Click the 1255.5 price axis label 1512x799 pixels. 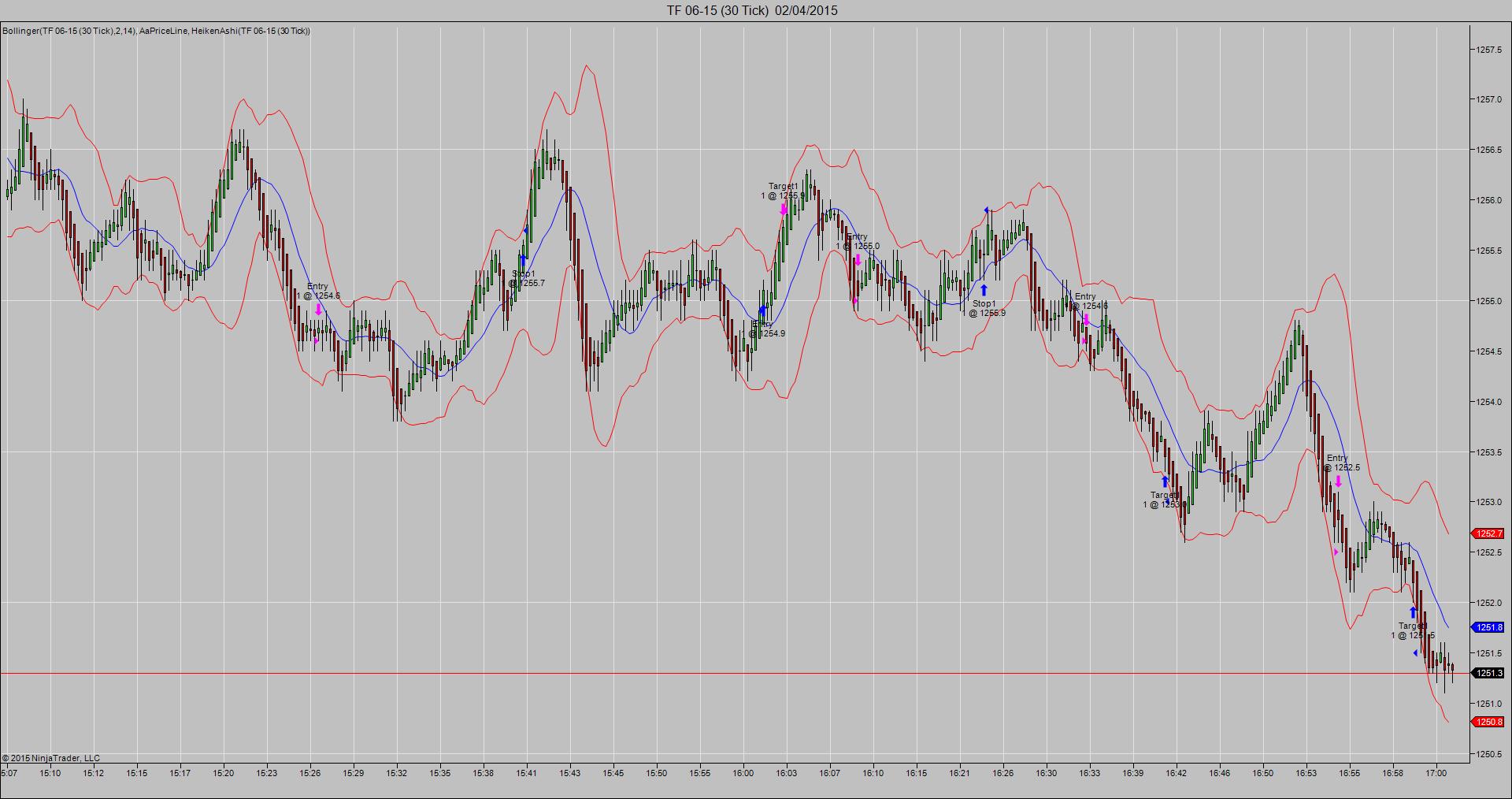click(x=1490, y=251)
